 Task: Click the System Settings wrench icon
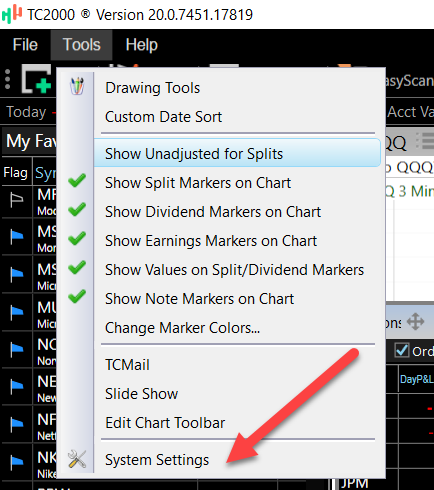(x=77, y=459)
